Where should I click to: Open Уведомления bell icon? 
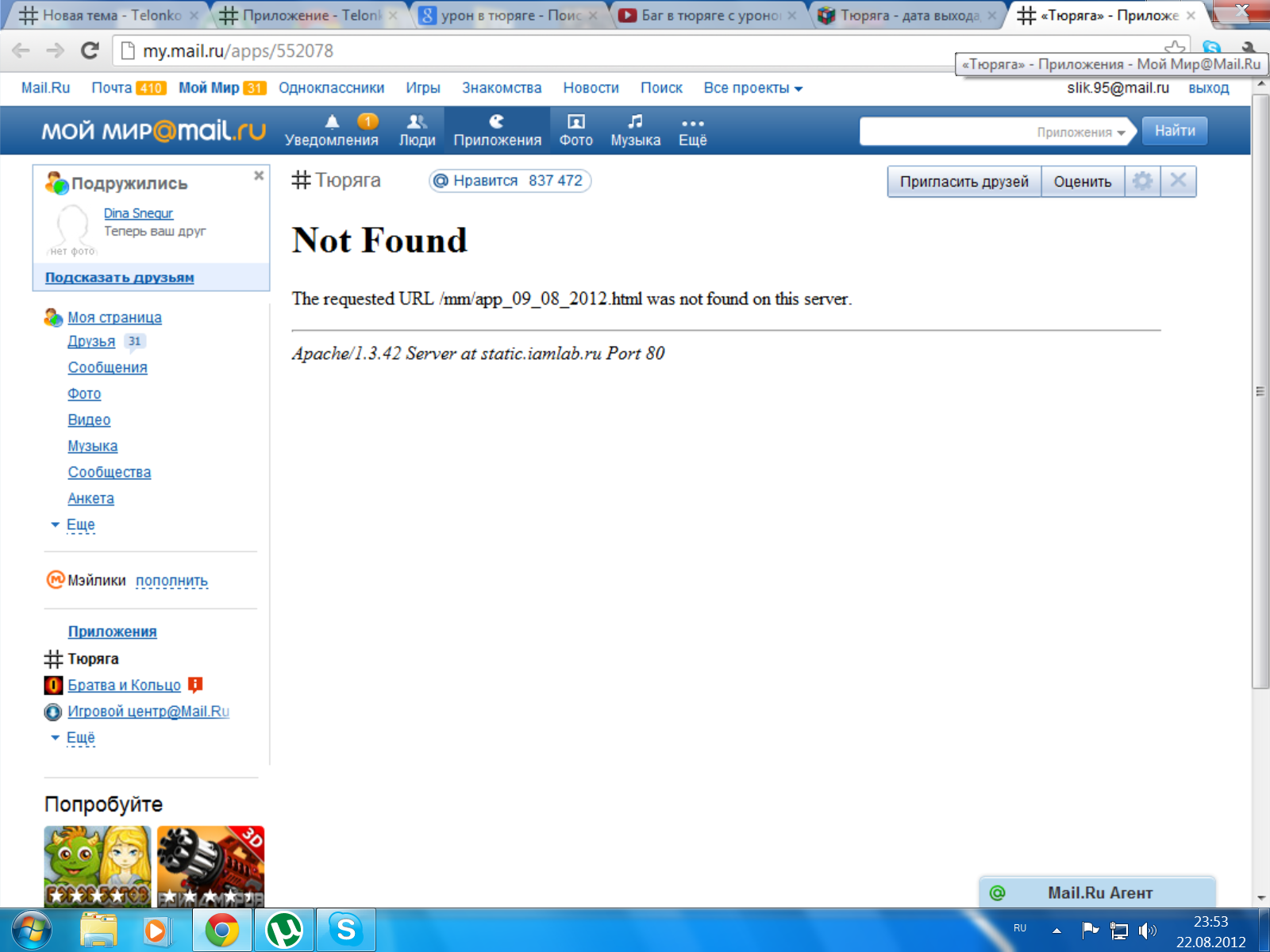click(332, 121)
